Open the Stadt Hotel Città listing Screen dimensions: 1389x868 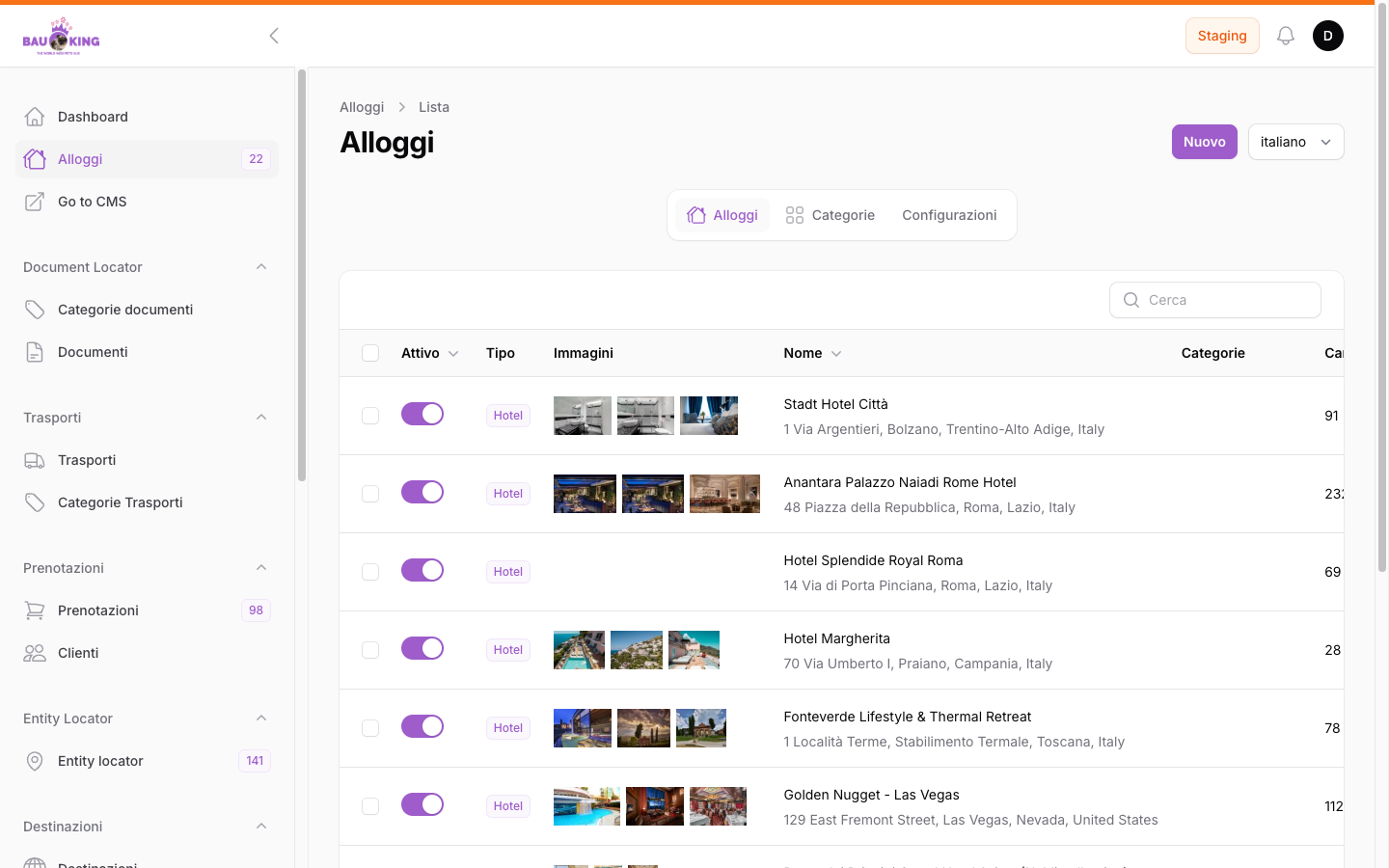pos(835,404)
